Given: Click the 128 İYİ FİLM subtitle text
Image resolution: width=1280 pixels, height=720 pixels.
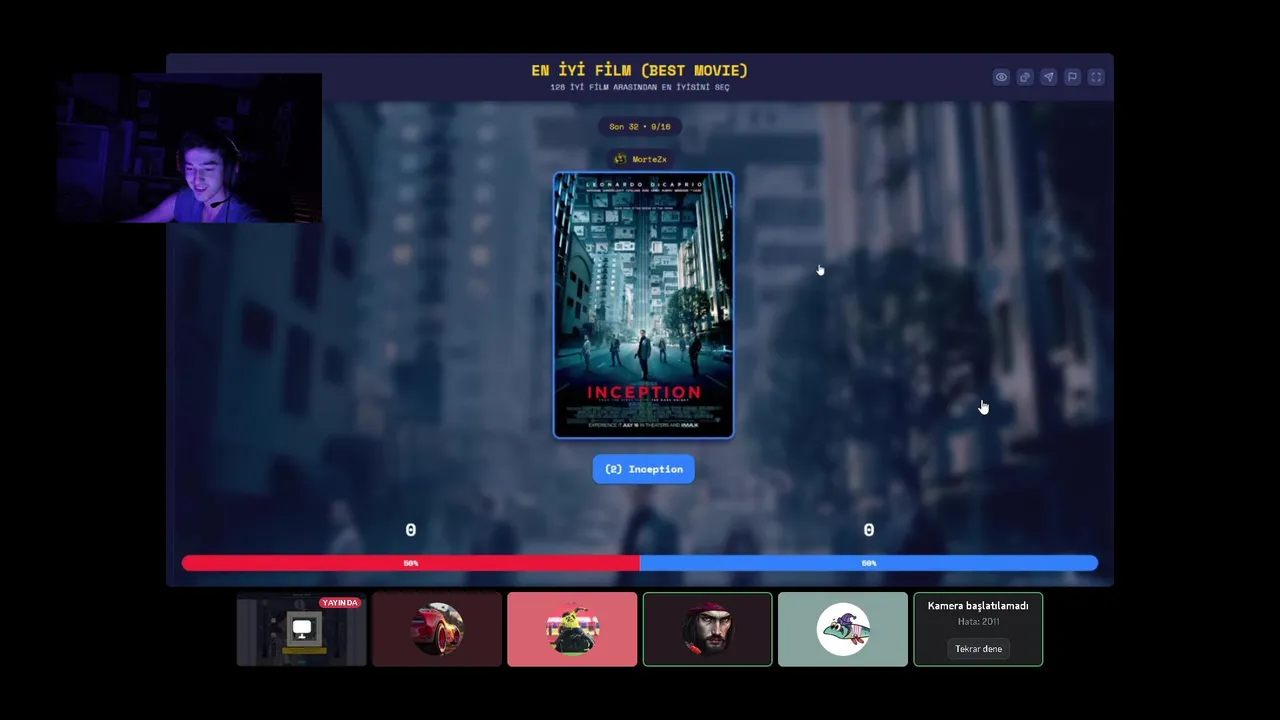Looking at the screenshot, I should 640,87.
